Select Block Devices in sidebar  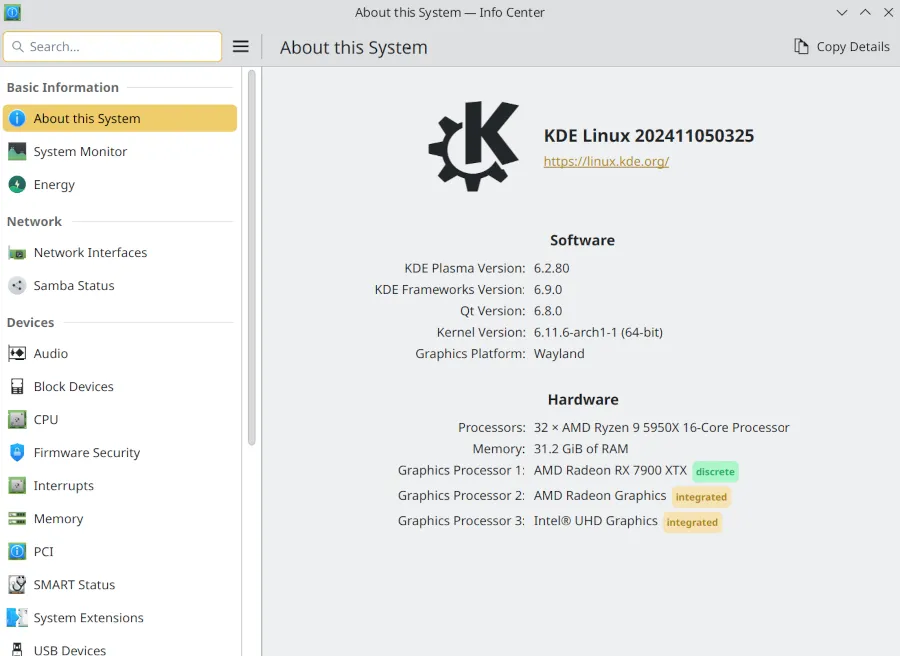pos(120,386)
